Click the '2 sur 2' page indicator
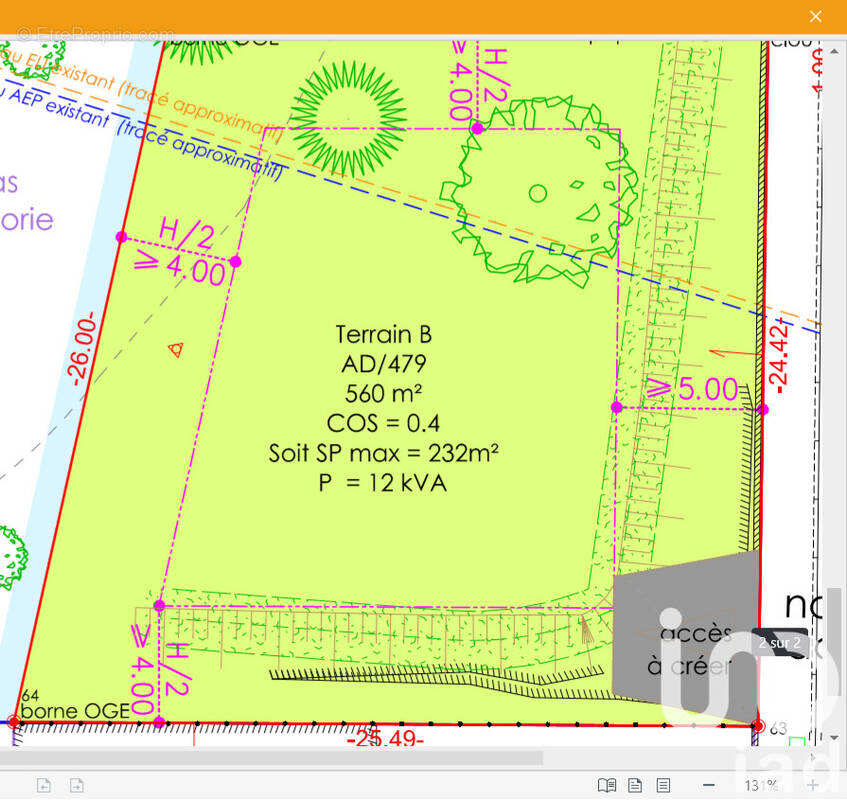This screenshot has height=800, width=847. (x=779, y=643)
